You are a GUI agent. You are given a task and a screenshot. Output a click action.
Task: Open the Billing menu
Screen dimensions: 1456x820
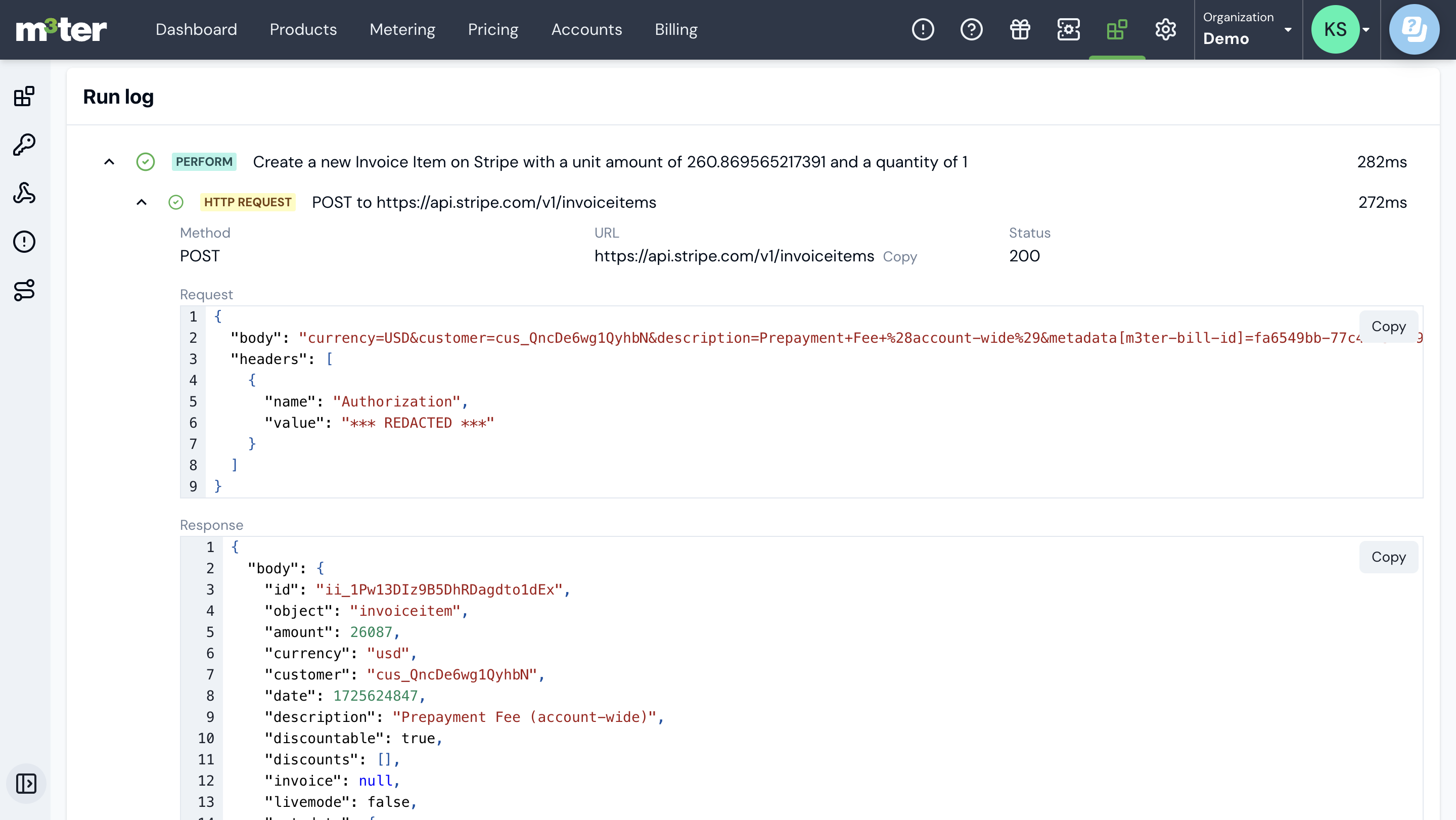[x=675, y=29]
